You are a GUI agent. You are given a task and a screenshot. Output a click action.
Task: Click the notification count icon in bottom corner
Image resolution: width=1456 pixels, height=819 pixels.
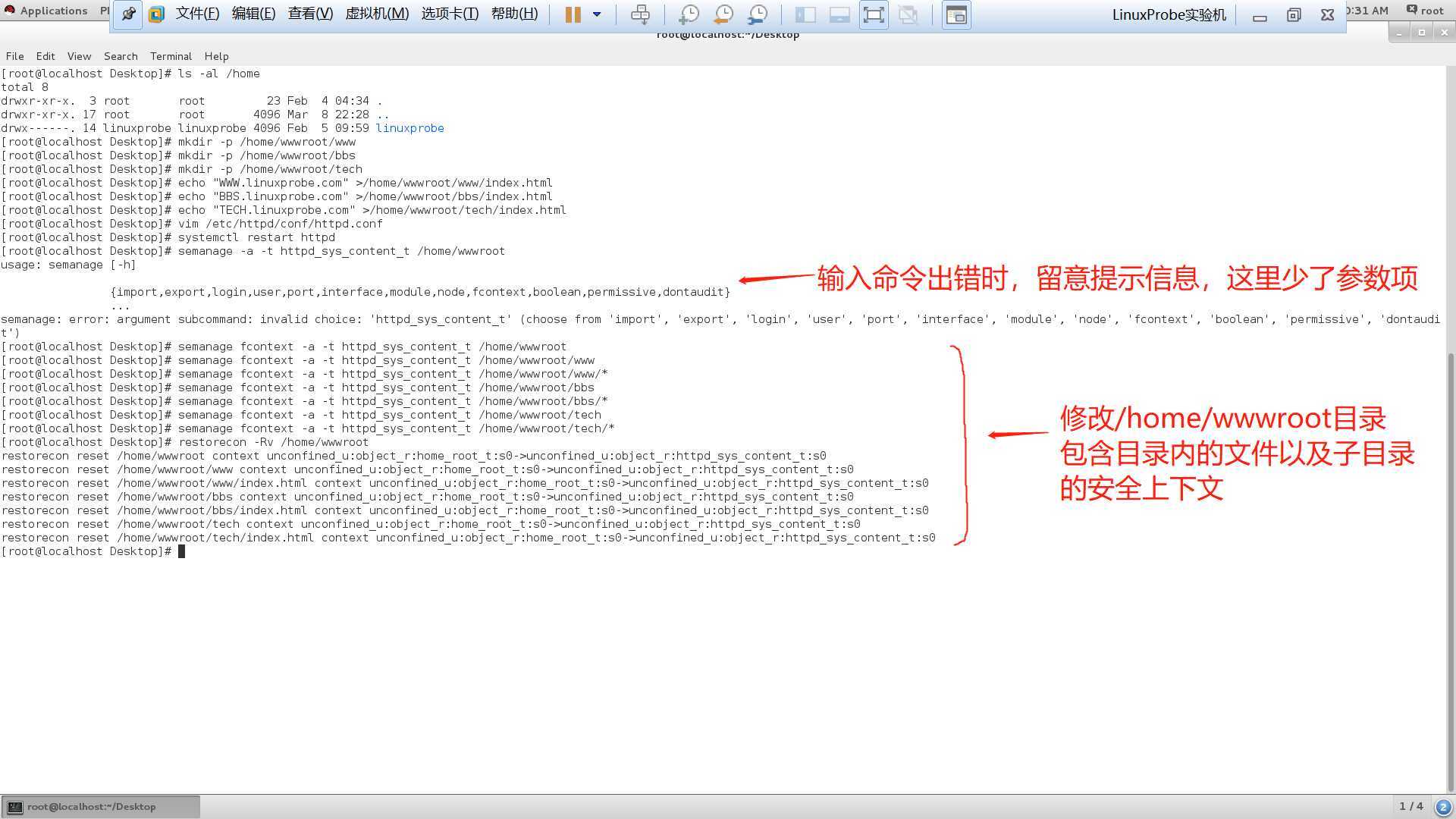tap(1443, 807)
